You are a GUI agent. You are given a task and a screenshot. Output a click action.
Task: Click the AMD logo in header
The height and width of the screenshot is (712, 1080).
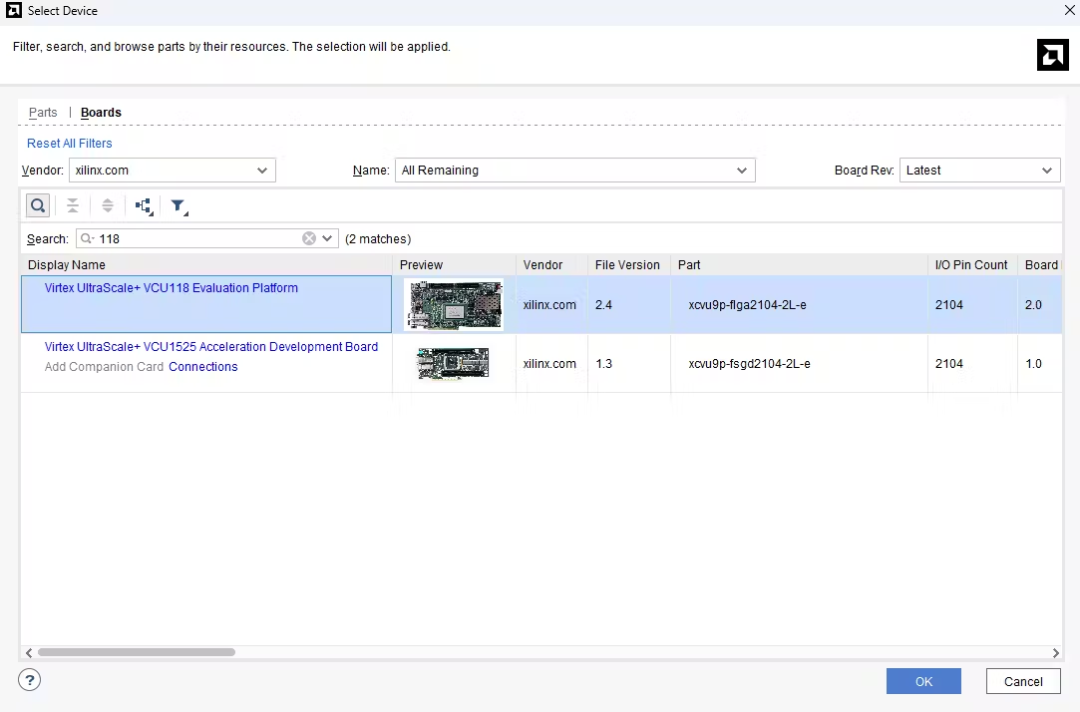(x=1052, y=55)
